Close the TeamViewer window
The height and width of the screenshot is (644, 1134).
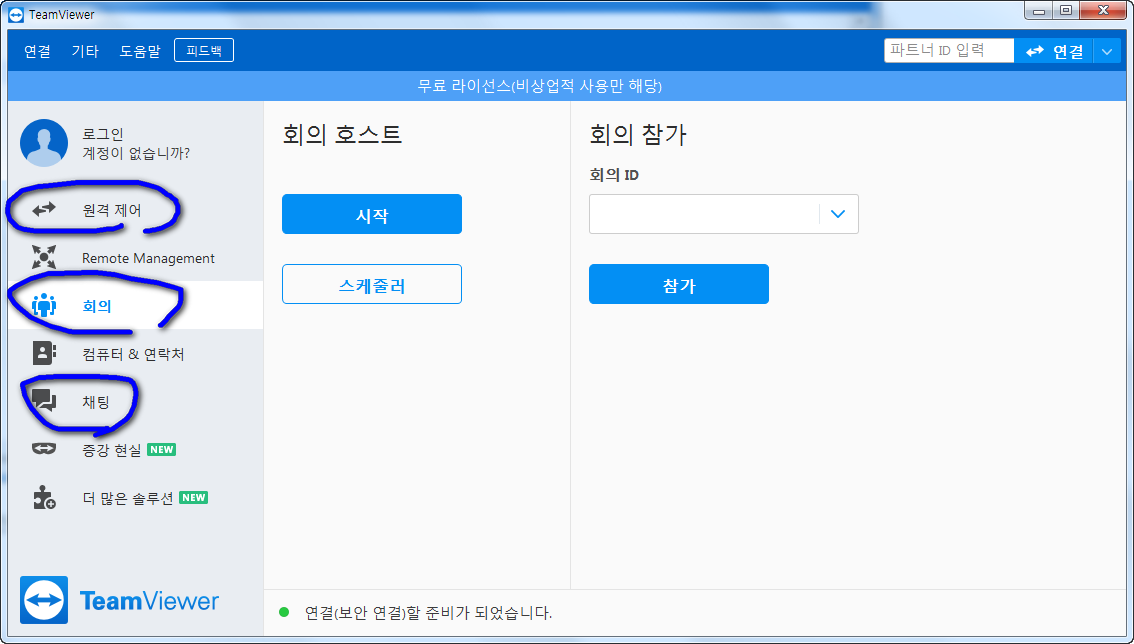1104,10
